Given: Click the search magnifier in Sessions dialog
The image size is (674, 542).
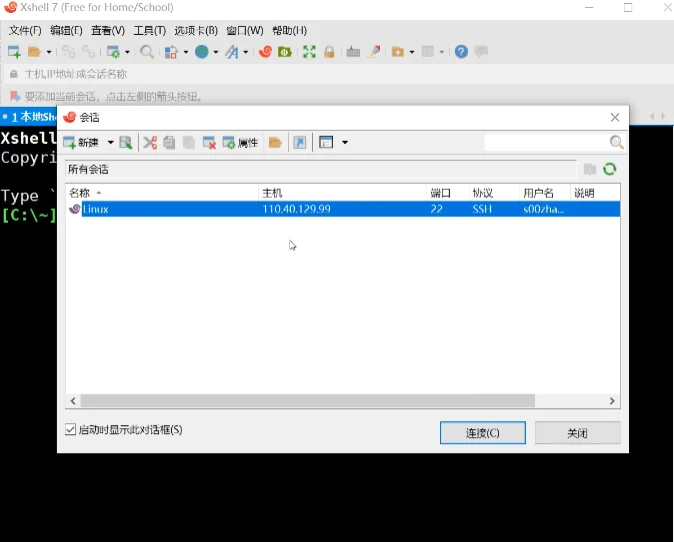Looking at the screenshot, I should (616, 142).
